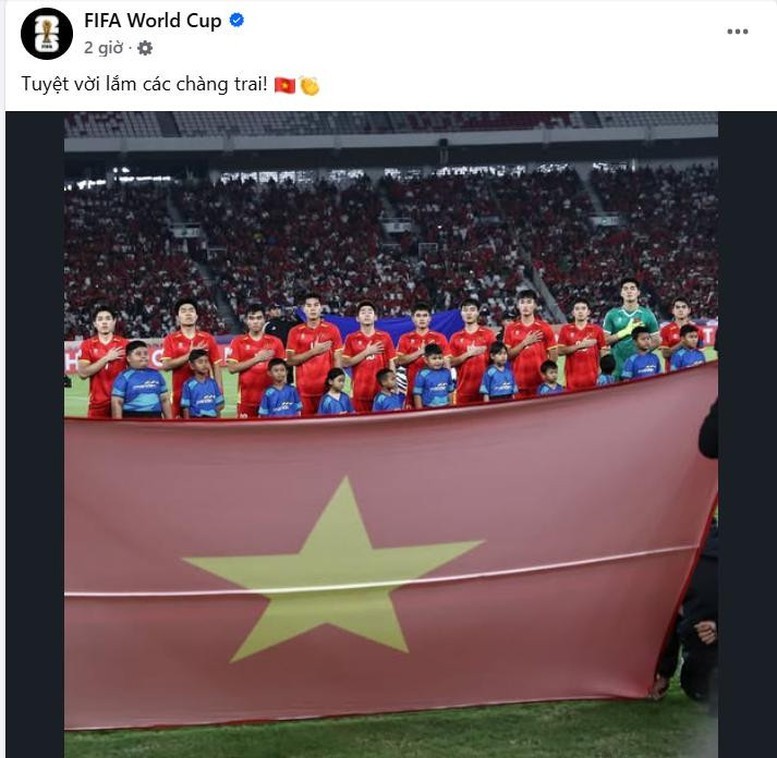Click the dark margin left of photo
This screenshot has height=758, width=777.
coord(35,434)
